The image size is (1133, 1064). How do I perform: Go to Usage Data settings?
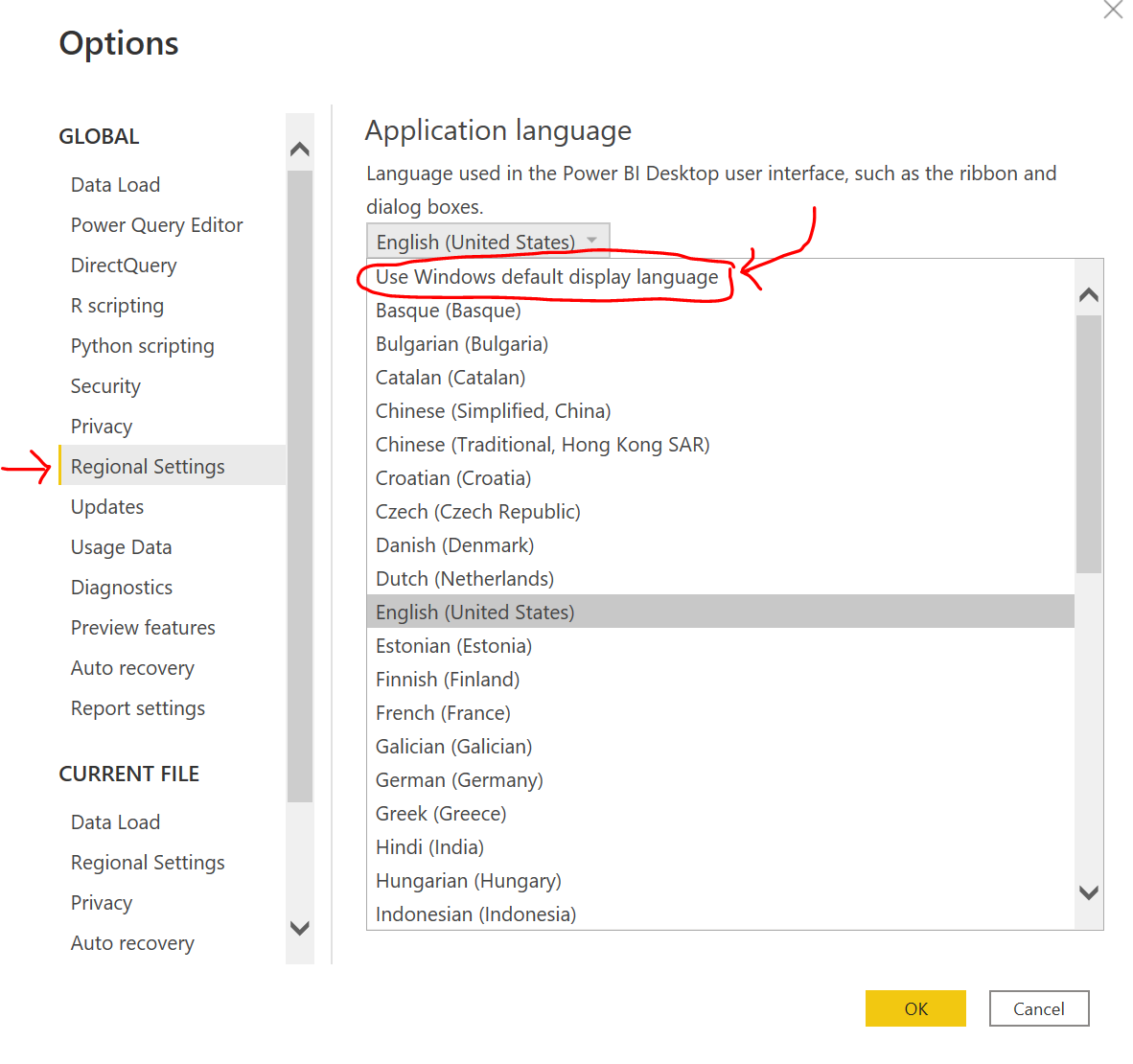tap(122, 547)
